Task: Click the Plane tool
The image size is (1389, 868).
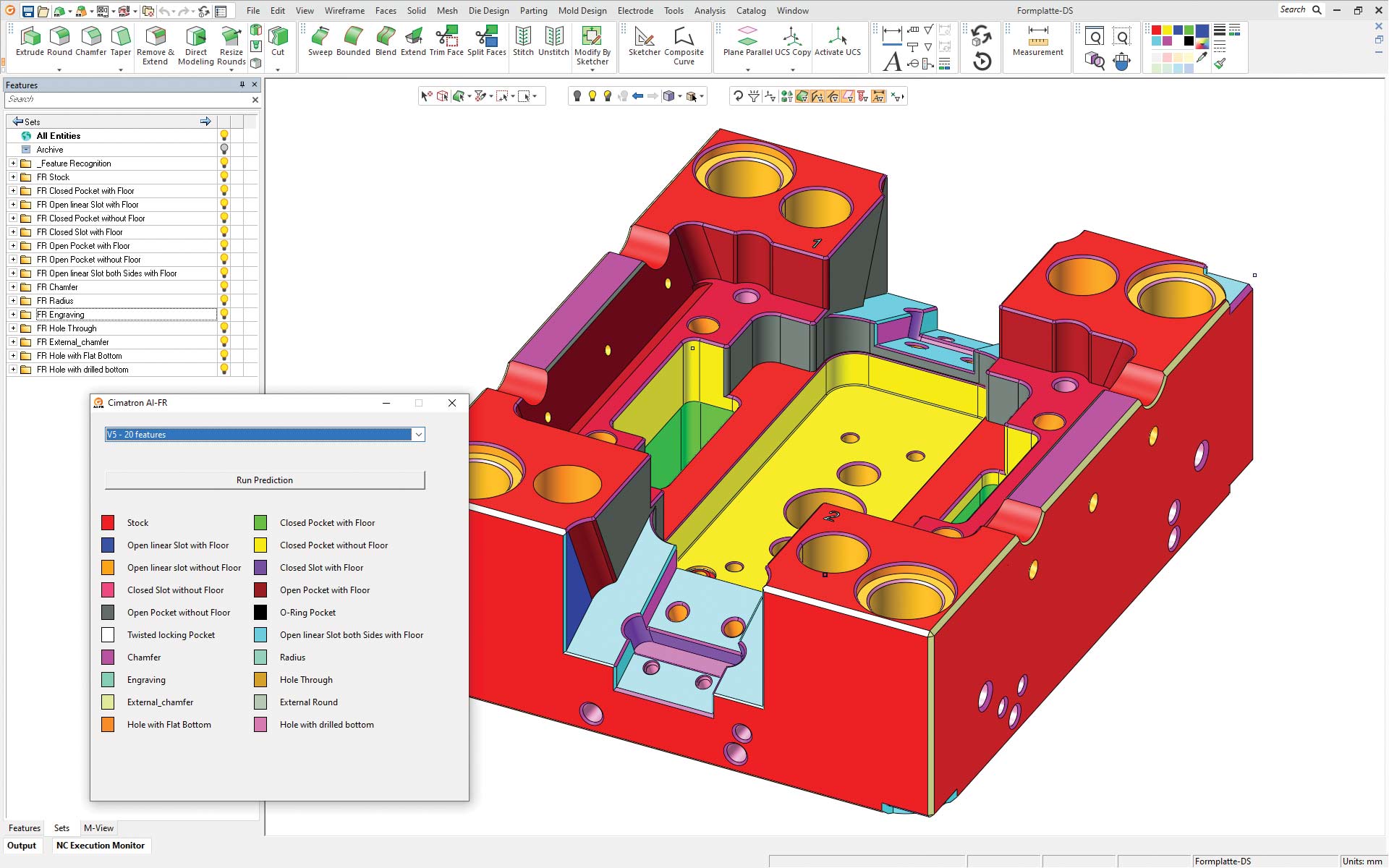Action: coord(747,41)
